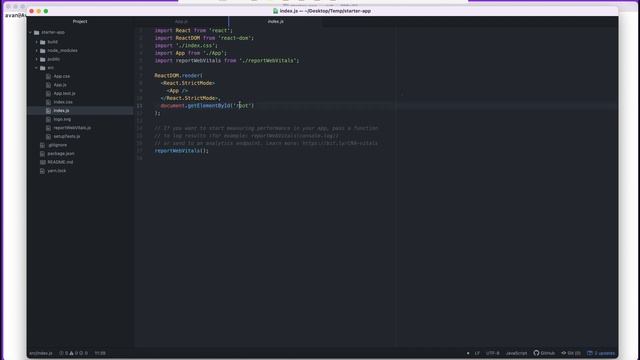Open reportWebVitals.js from the tree

[72, 128]
